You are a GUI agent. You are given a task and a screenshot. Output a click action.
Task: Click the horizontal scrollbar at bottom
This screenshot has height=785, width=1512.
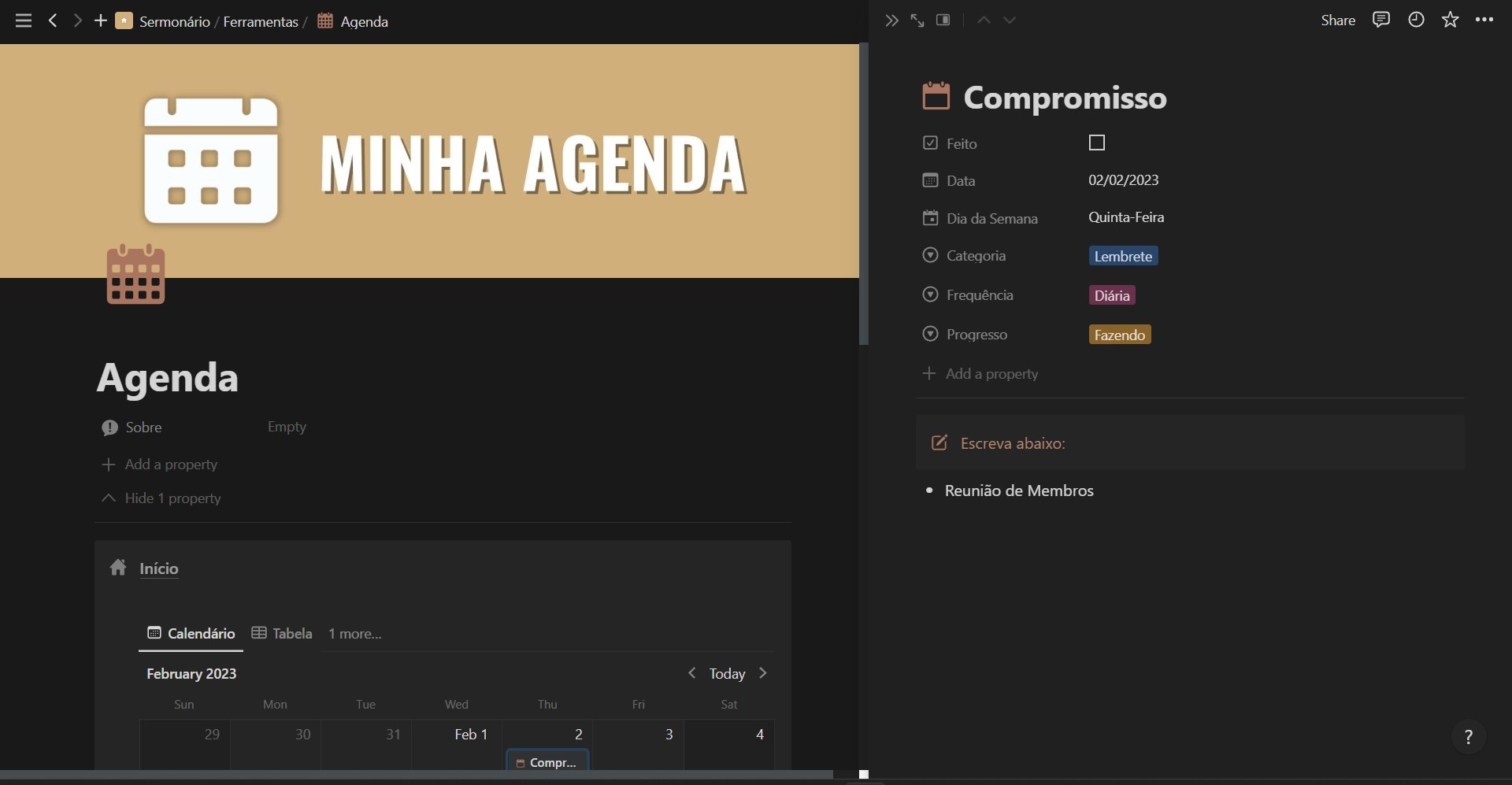point(417,775)
